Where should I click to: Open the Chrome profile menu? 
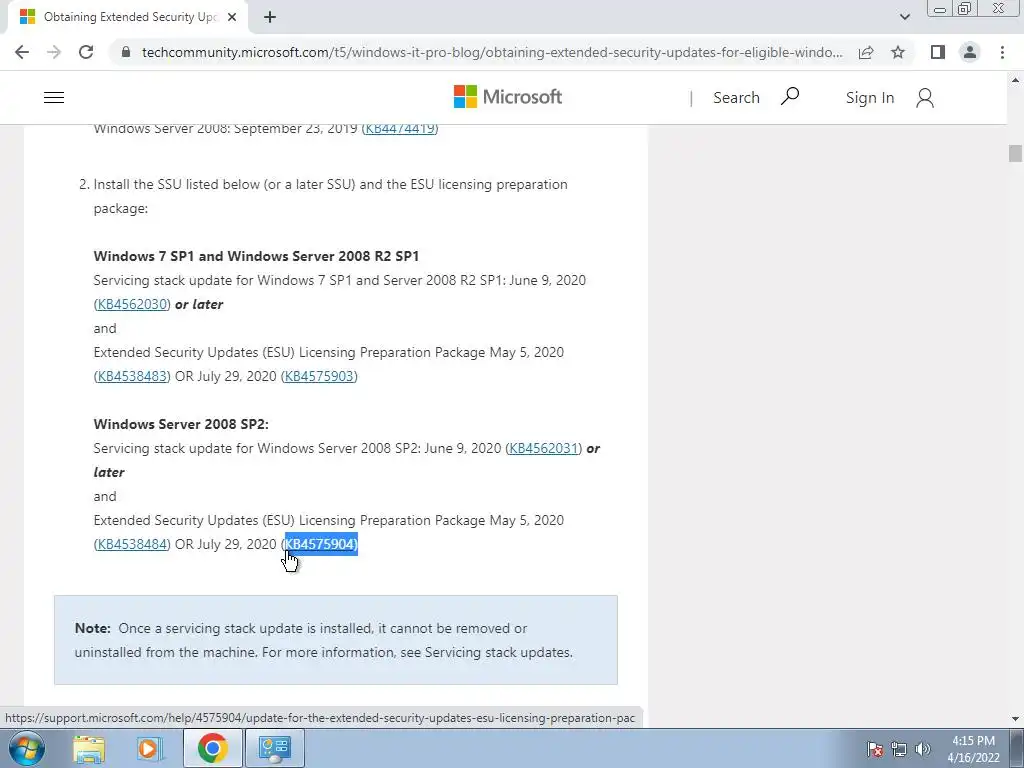970,52
